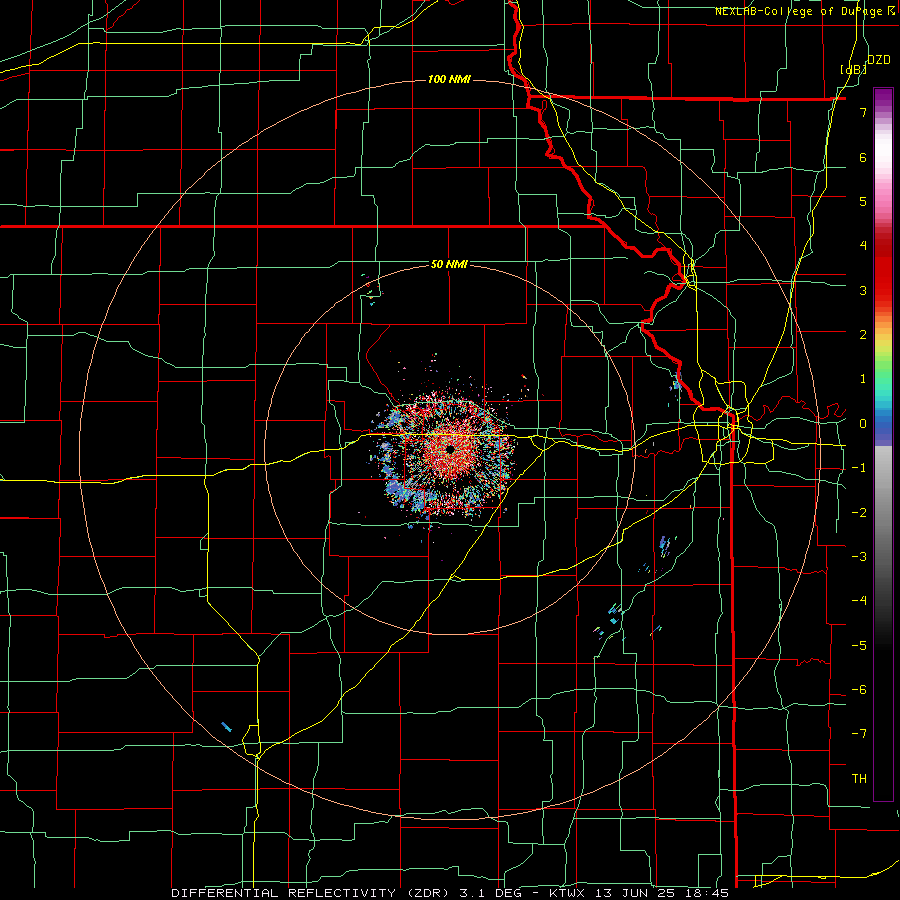Click the 100 NMI range ring label
Viewport: 900px width, 900px height.
coord(449,79)
